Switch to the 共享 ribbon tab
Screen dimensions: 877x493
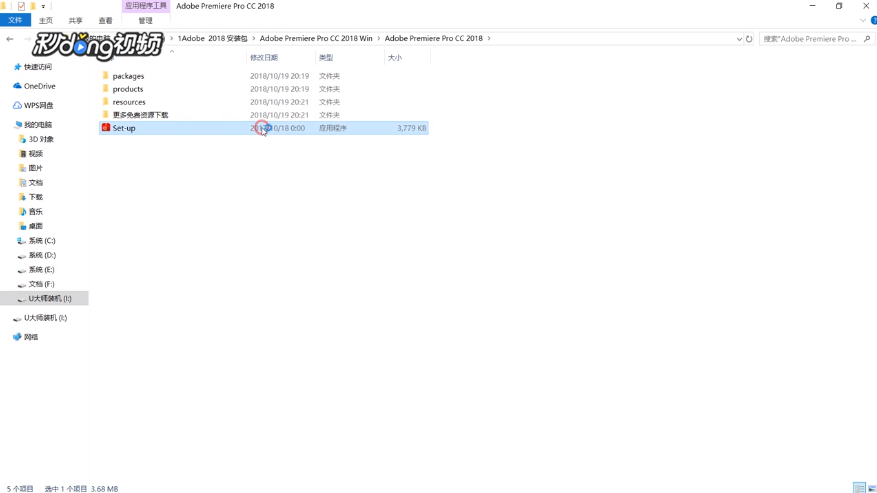point(76,21)
